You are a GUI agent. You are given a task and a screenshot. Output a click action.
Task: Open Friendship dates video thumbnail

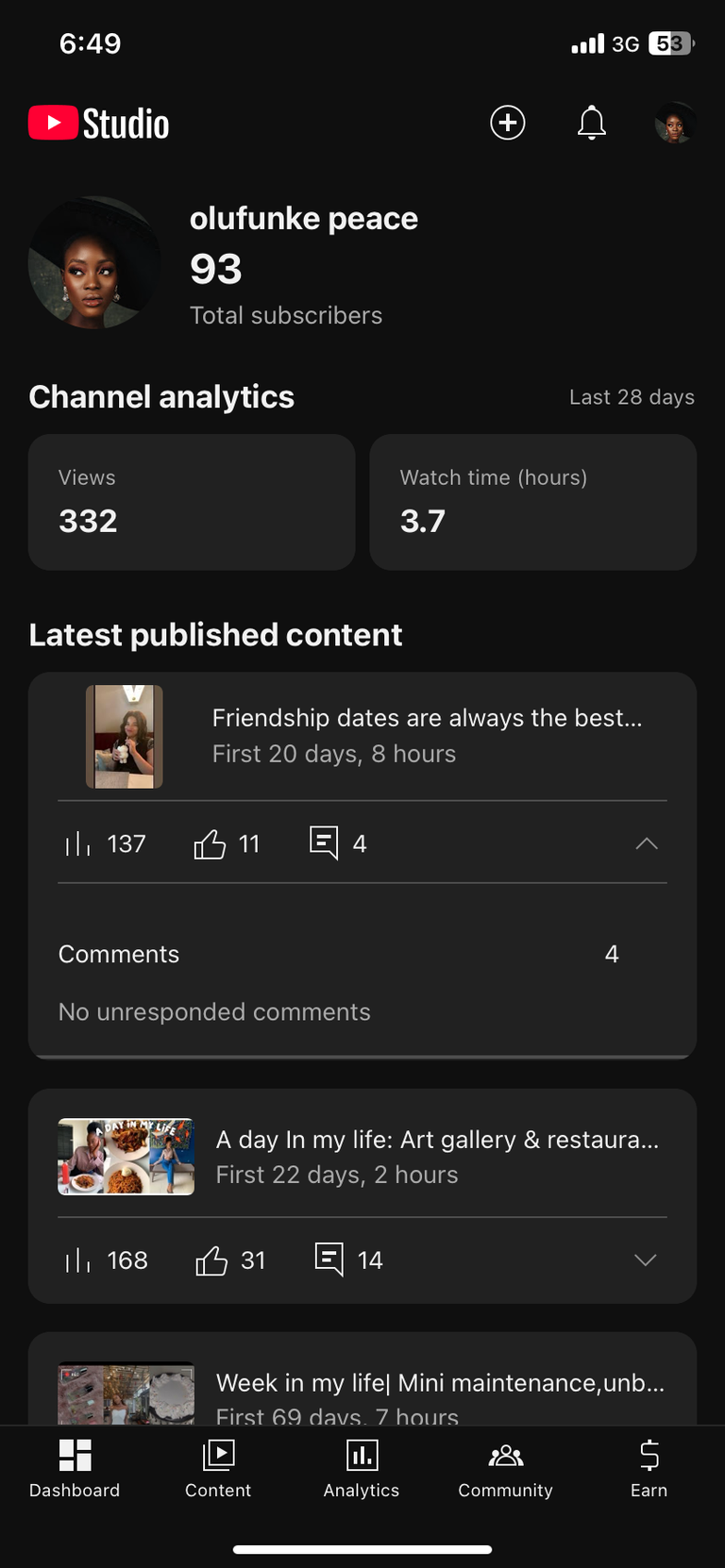(125, 736)
